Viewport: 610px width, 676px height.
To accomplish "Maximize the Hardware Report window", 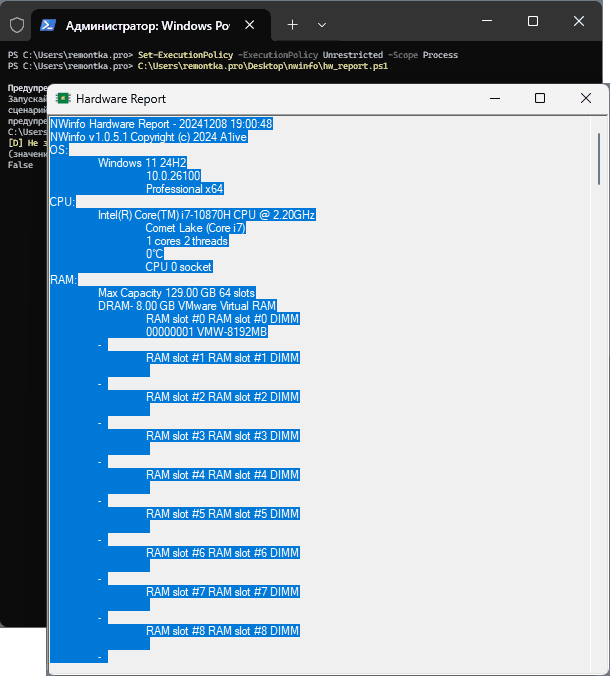I will pos(540,98).
